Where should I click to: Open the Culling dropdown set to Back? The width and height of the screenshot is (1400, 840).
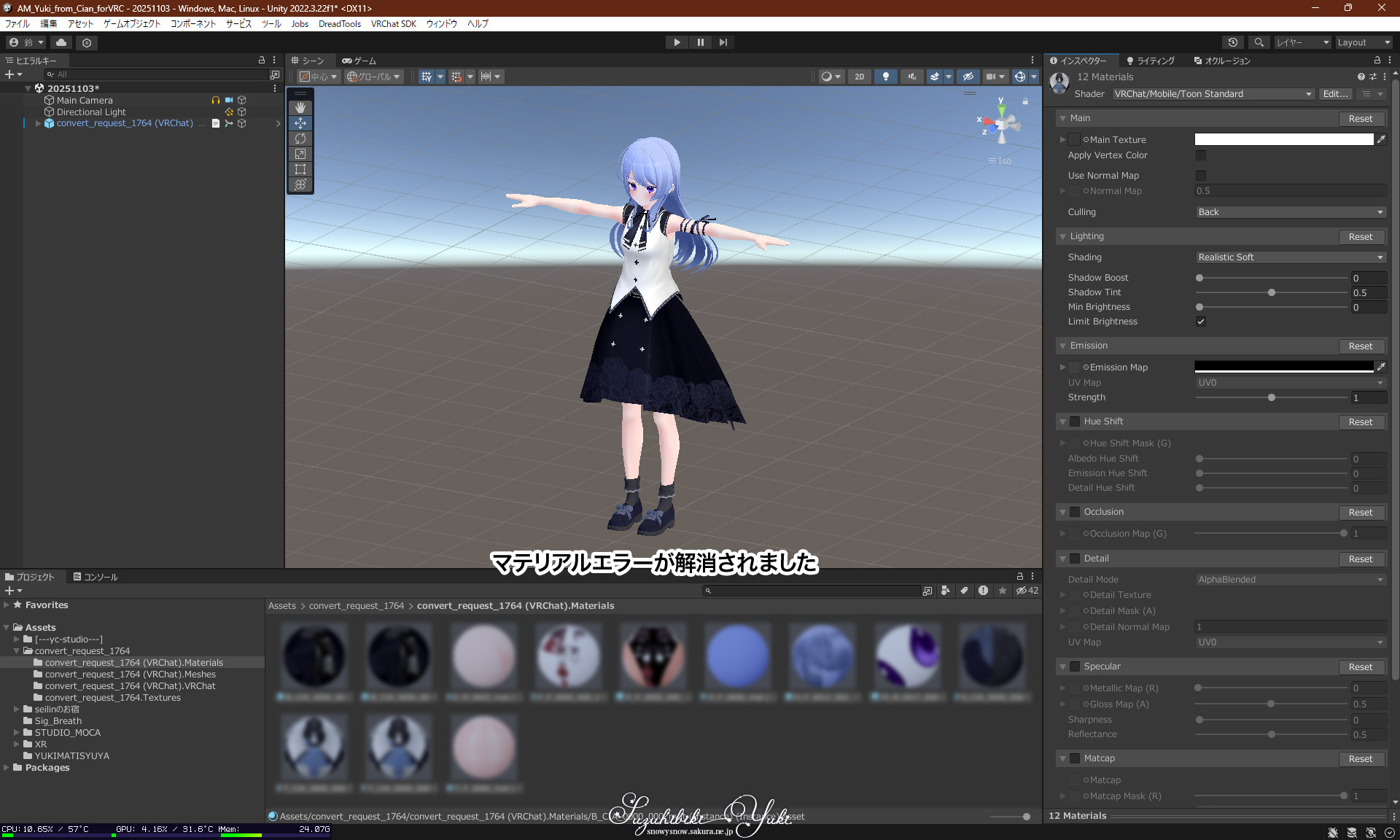click(x=1290, y=212)
